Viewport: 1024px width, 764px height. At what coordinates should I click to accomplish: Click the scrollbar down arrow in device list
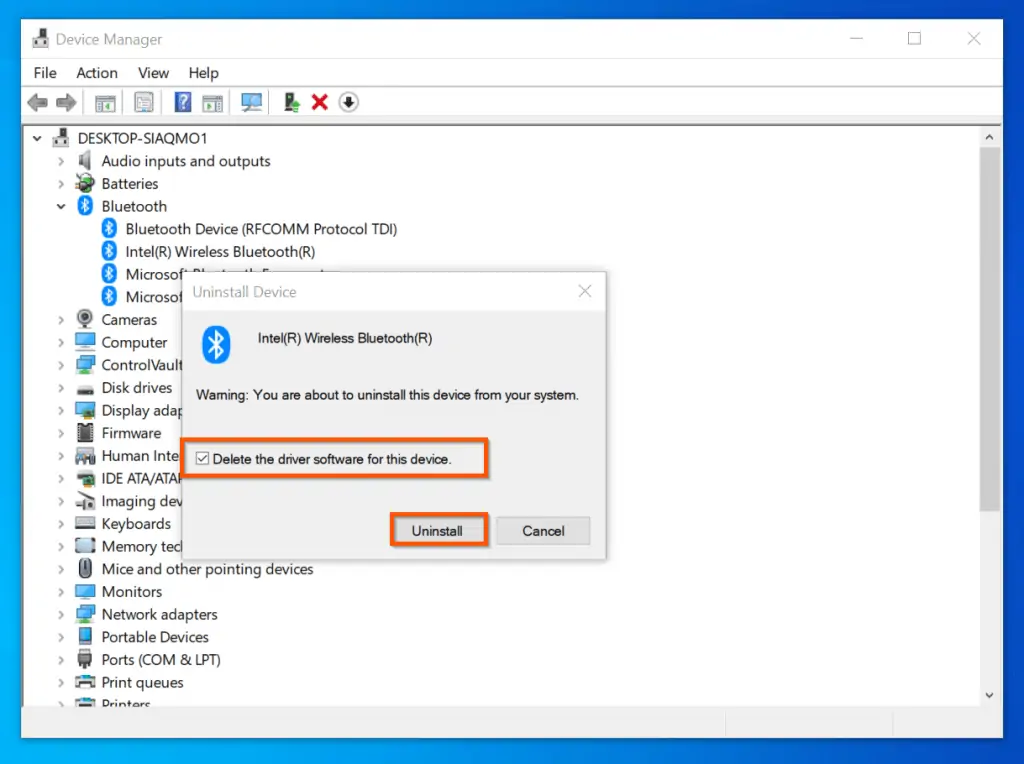click(990, 695)
